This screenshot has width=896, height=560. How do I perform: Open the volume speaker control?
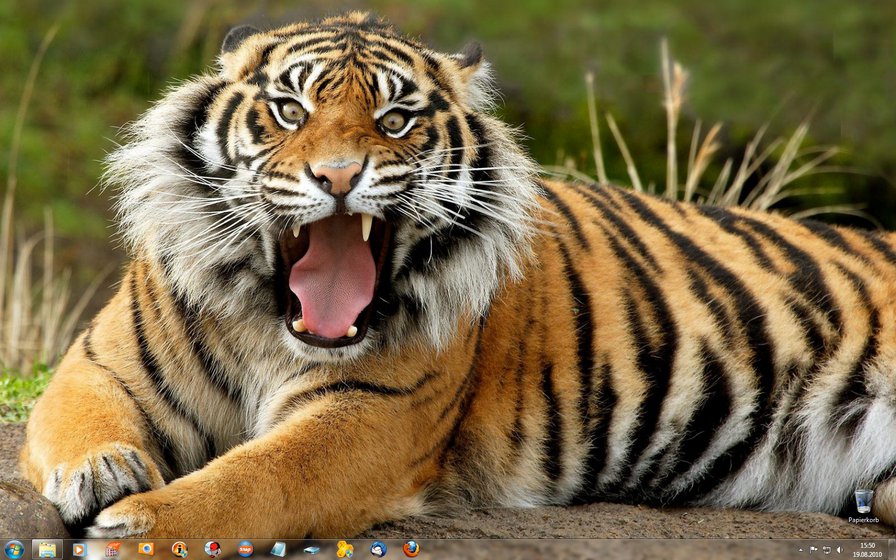(840, 550)
